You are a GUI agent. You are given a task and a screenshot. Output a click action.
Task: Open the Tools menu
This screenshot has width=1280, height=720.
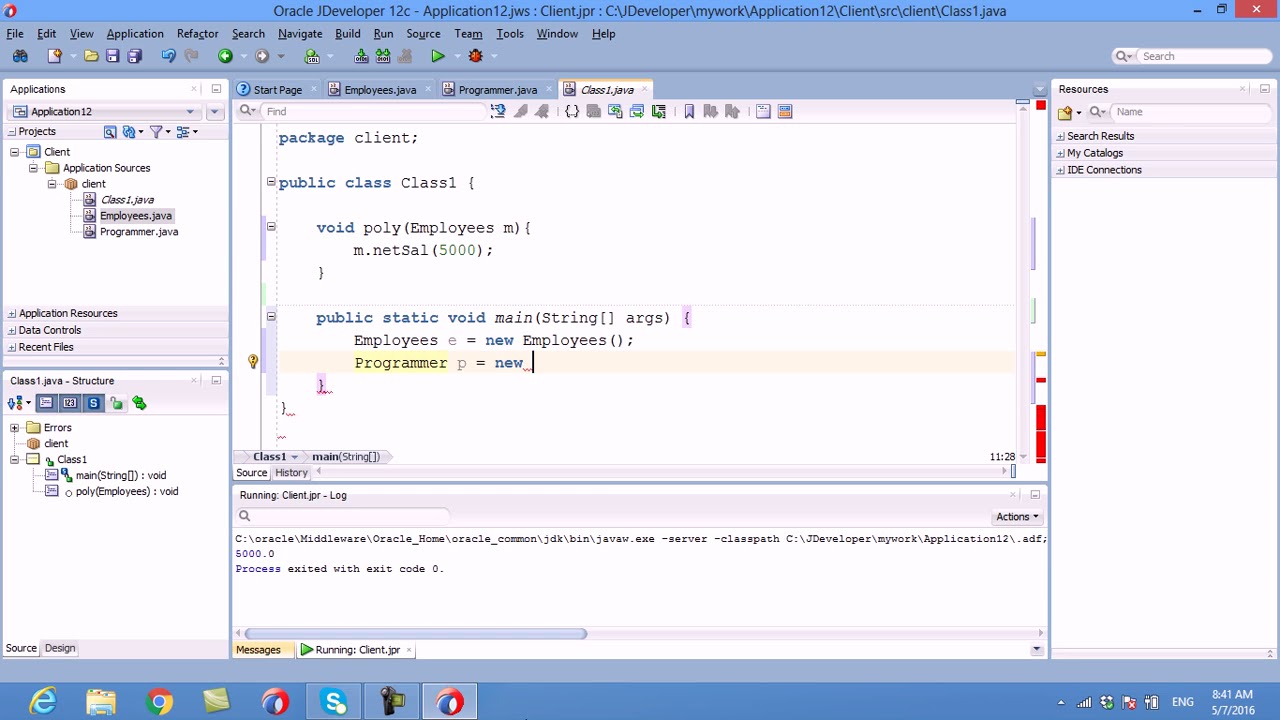(x=510, y=33)
